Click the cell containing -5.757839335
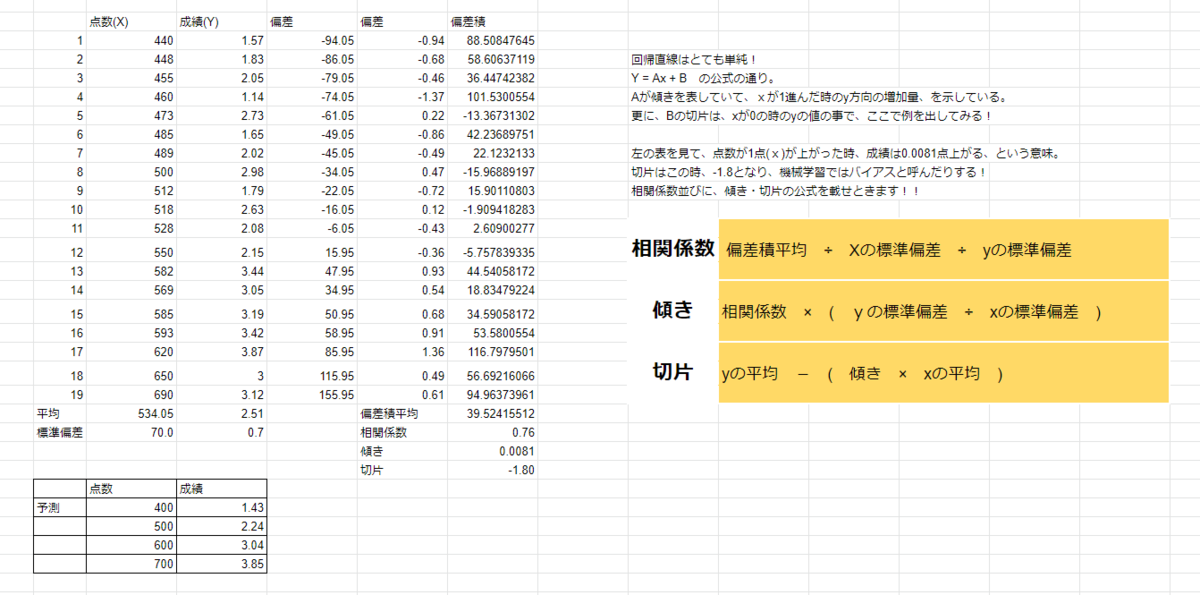Image resolution: width=1200 pixels, height=595 pixels. [492, 252]
